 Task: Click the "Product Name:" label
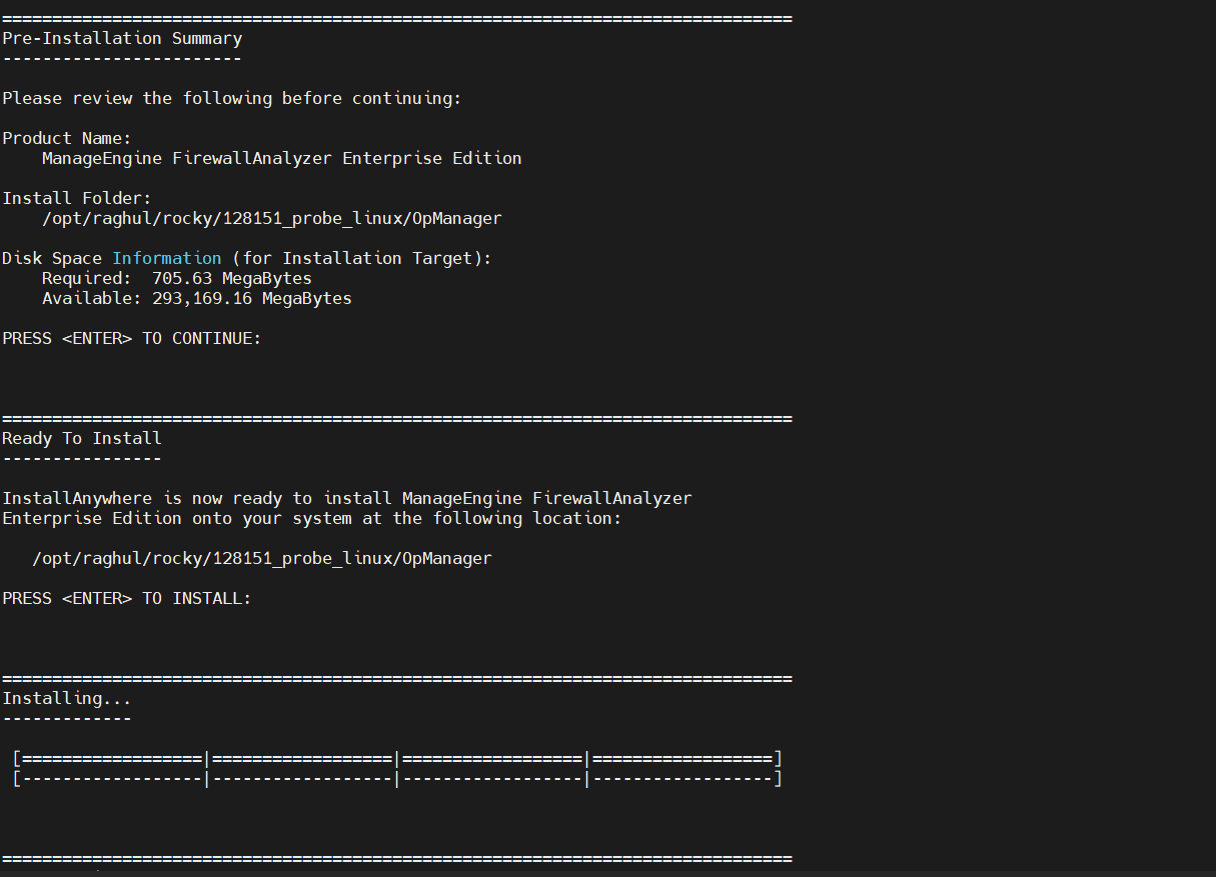pyautogui.click(x=67, y=138)
